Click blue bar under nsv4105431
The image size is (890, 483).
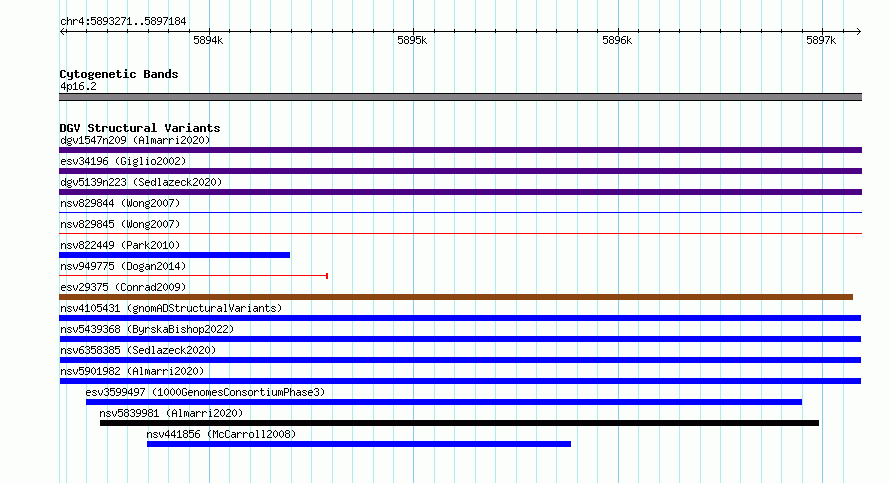460,318
